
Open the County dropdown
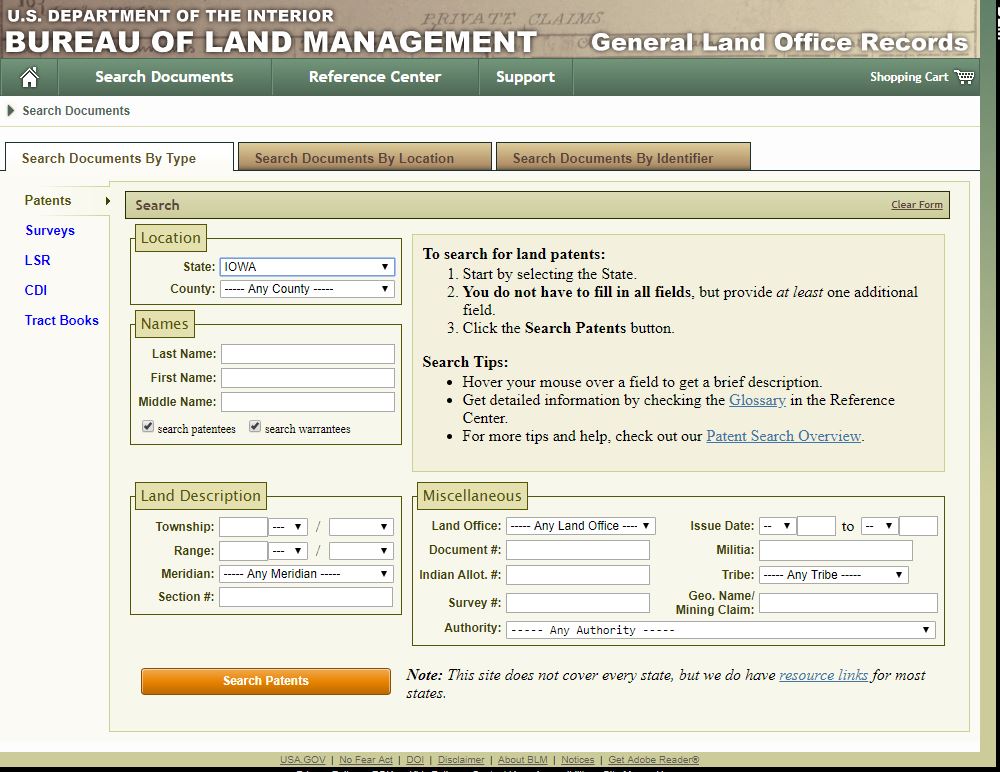(307, 289)
